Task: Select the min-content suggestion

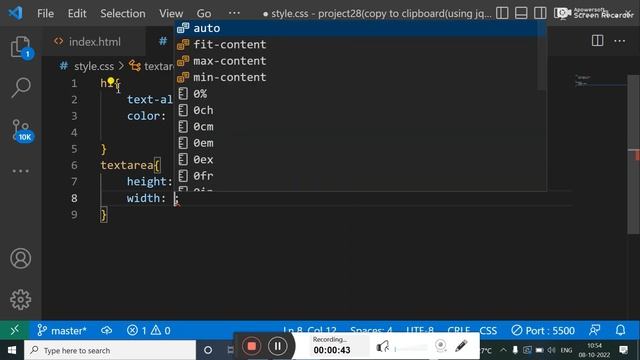Action: (356, 77)
